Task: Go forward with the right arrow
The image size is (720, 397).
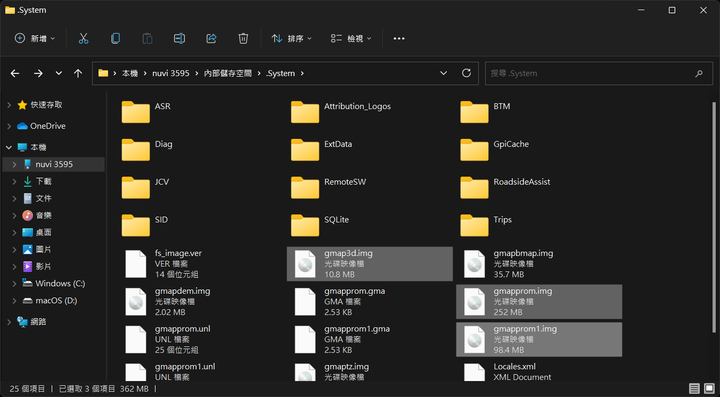Action: tap(38, 73)
